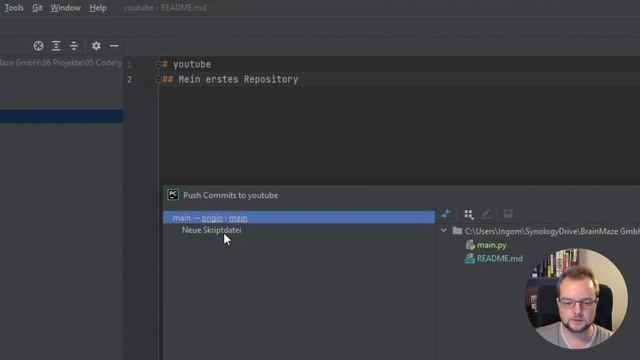Click the show diff arrows icon
The height and width of the screenshot is (360, 640).
coord(446,213)
